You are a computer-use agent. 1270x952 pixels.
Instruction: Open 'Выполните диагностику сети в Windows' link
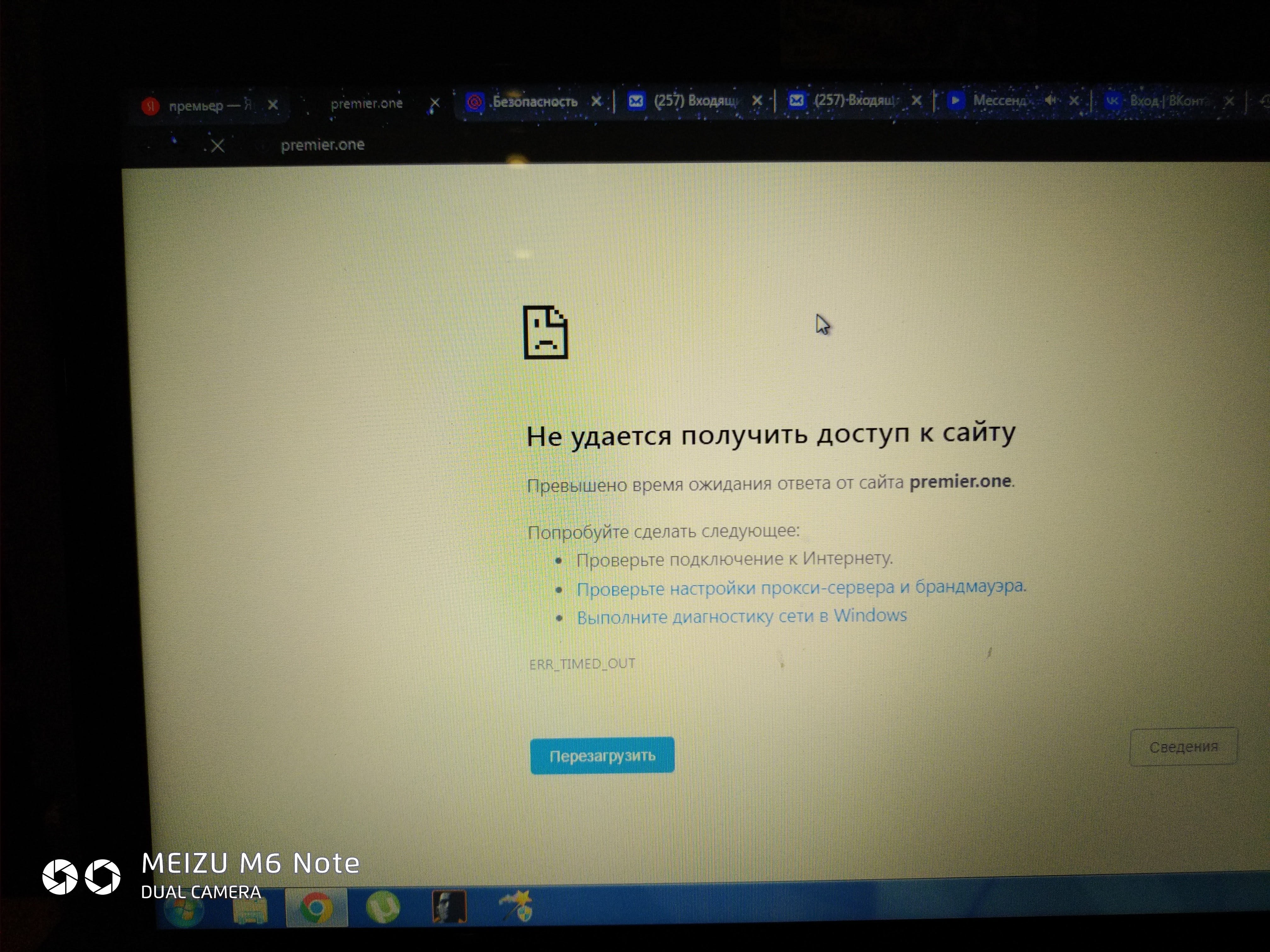pos(742,616)
